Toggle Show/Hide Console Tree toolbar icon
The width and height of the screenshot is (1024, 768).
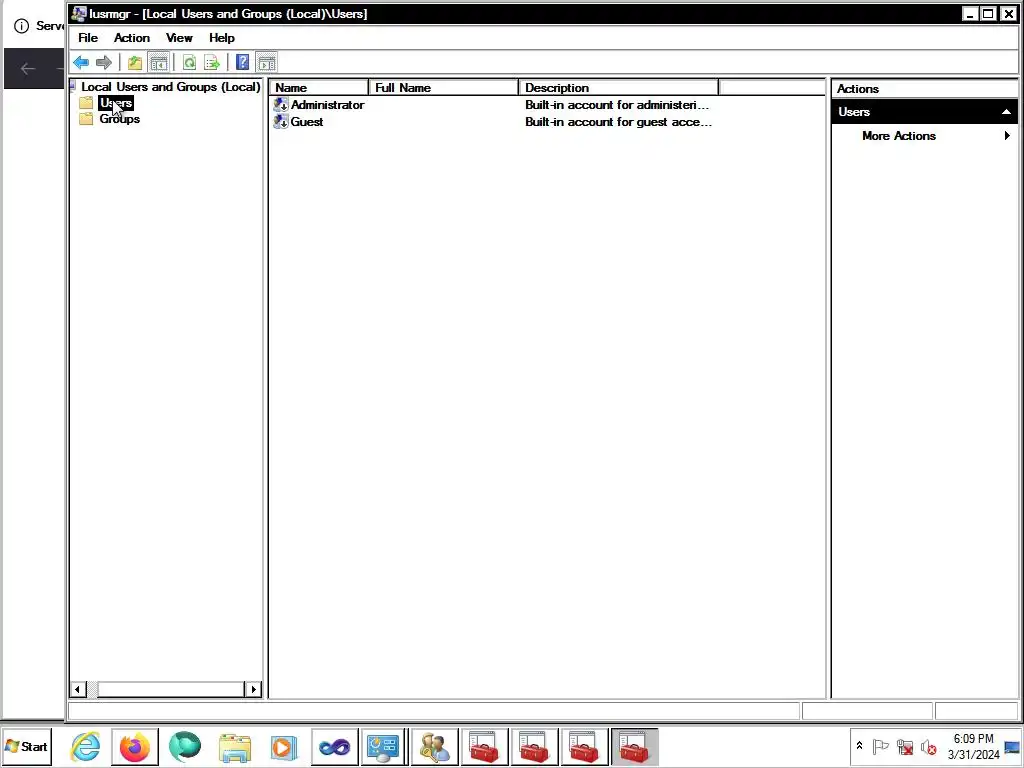pos(159,63)
